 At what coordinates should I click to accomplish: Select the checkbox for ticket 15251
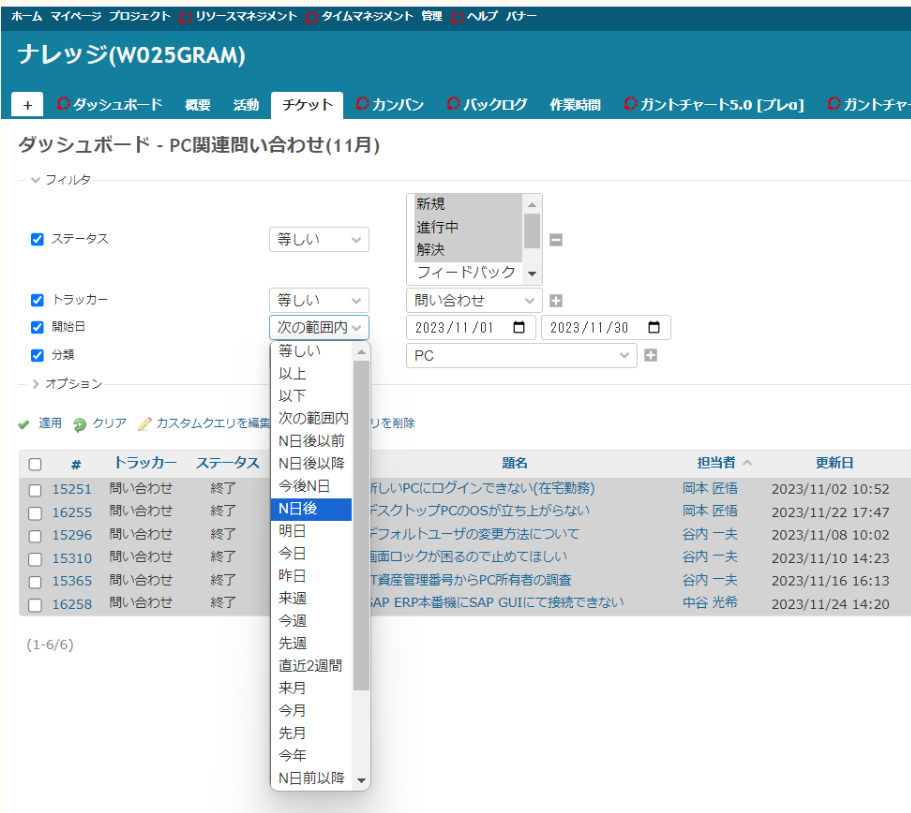pos(35,489)
